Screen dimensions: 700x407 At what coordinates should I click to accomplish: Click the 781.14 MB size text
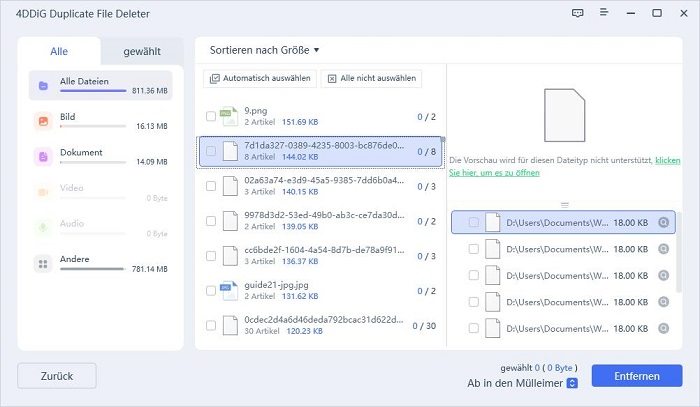(150, 269)
